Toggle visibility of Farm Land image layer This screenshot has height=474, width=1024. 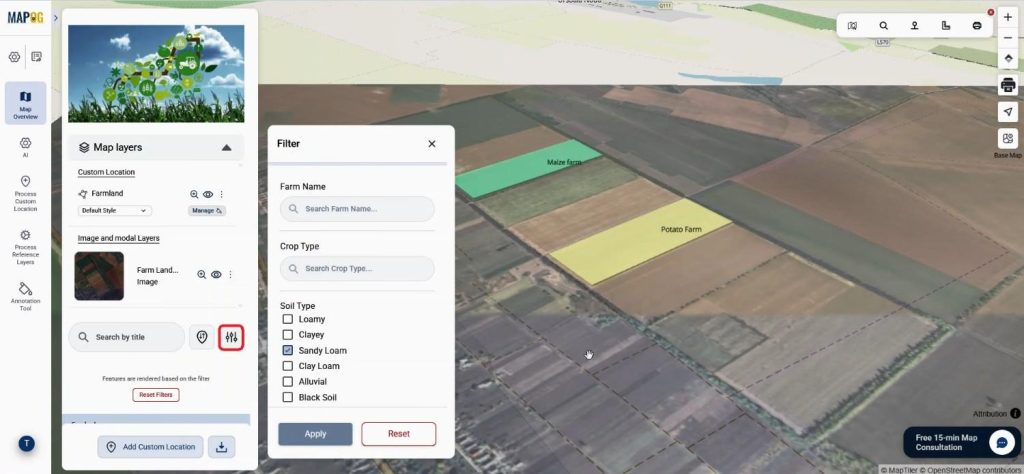(x=216, y=275)
